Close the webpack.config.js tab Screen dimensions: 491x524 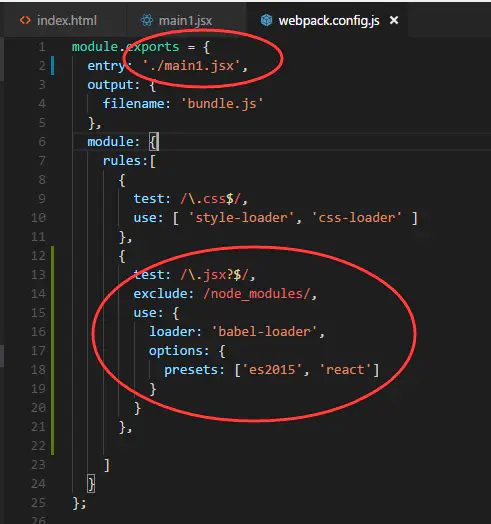click(x=394, y=20)
